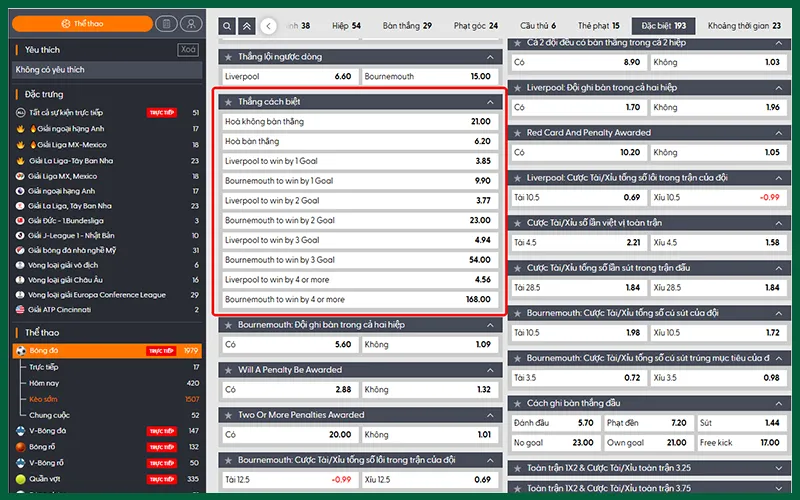Pick Tài 28.5 at 1.84

pyautogui.click(x=578, y=288)
